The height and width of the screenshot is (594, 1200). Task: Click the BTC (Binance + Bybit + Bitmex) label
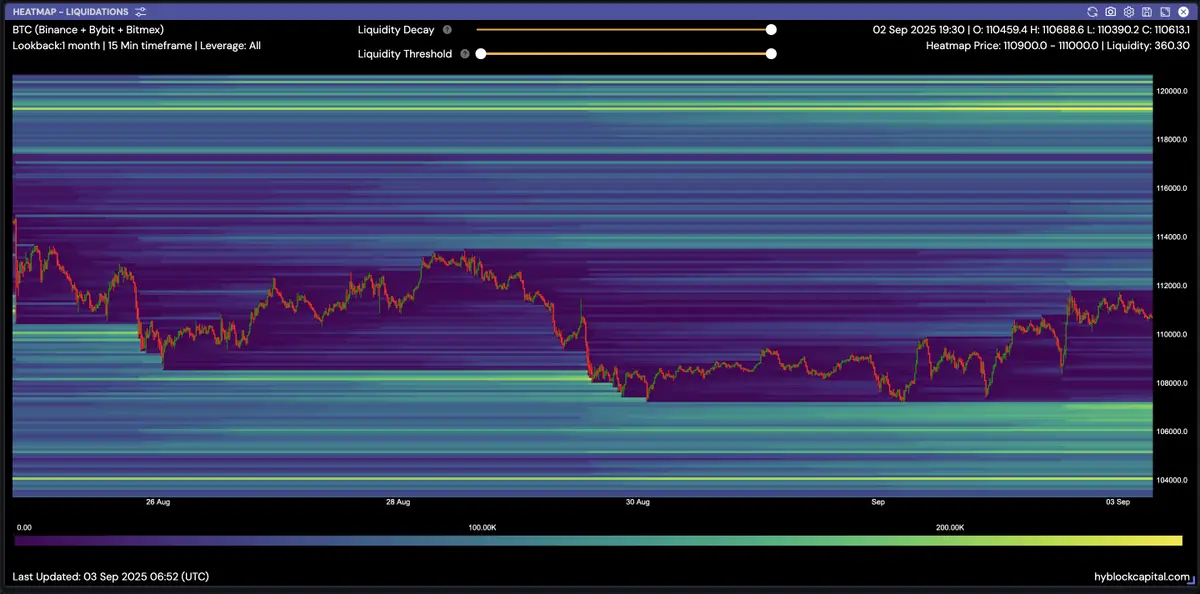(x=88, y=30)
